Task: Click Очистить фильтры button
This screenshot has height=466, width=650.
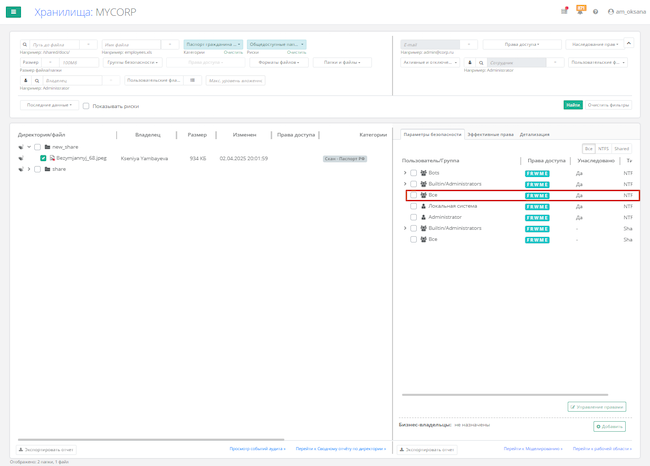Action: [608, 105]
